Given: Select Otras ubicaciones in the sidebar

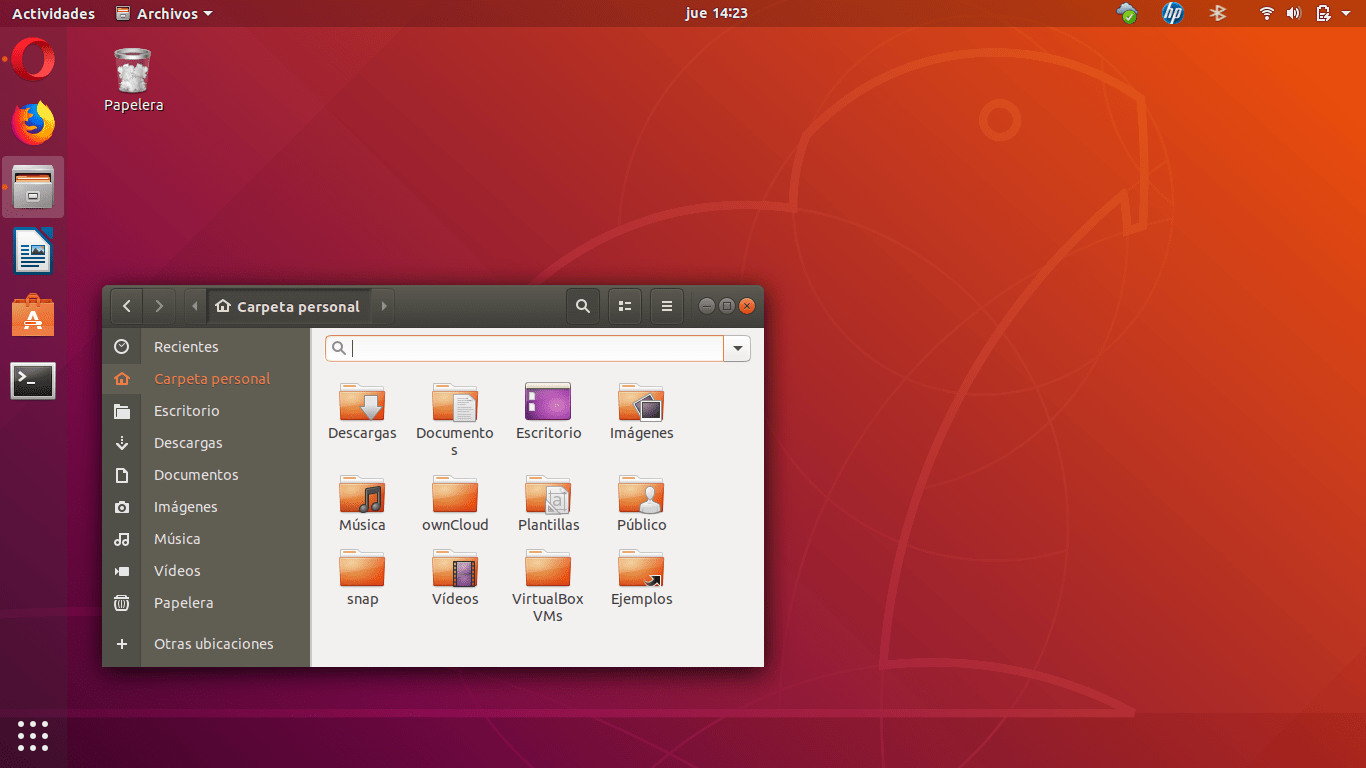Looking at the screenshot, I should click(213, 644).
